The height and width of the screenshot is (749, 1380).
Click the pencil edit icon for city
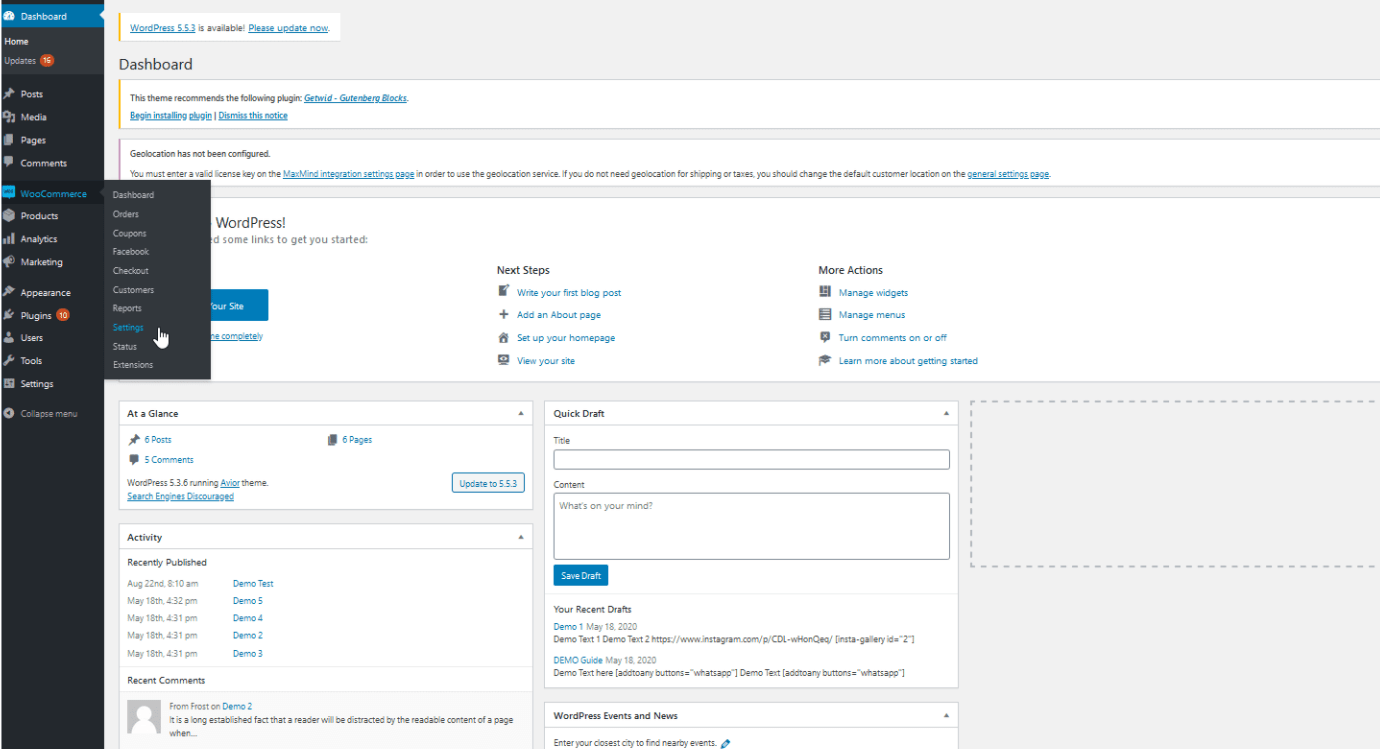click(726, 744)
